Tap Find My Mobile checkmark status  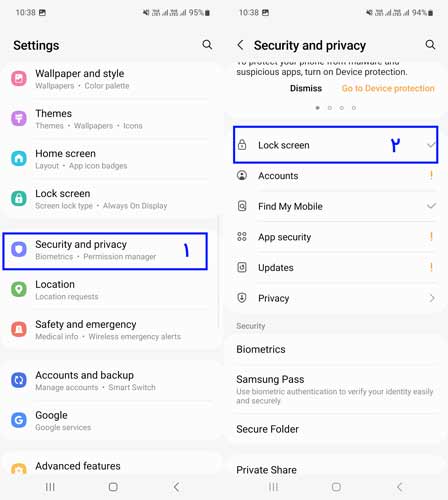(431, 206)
